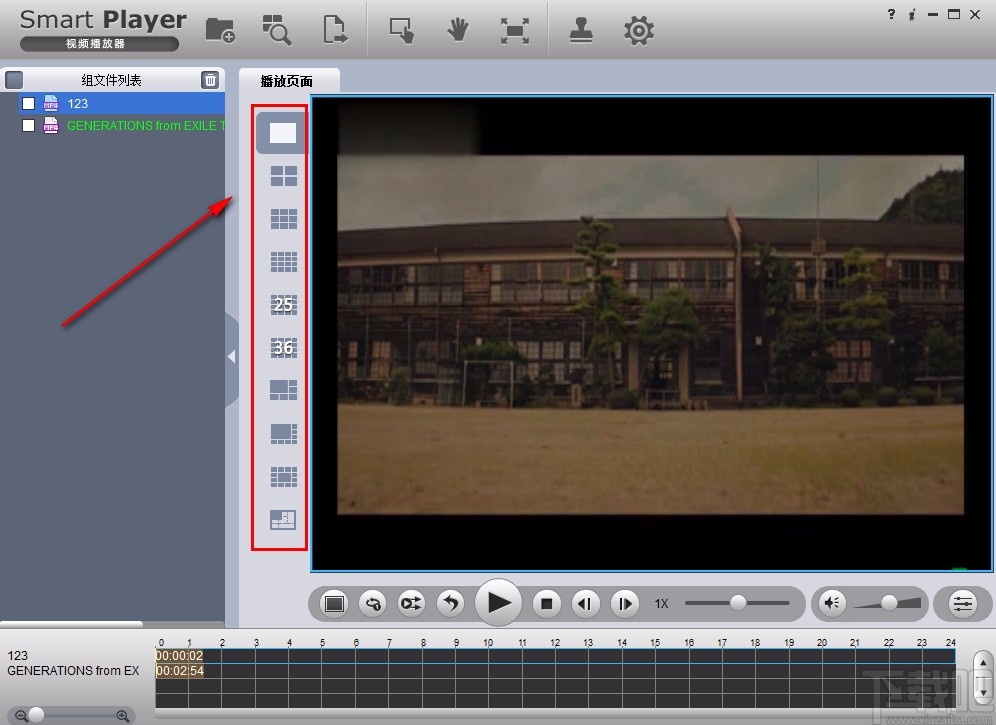This screenshot has height=725, width=996.
Task: Mute audio with the speaker button
Action: click(831, 602)
